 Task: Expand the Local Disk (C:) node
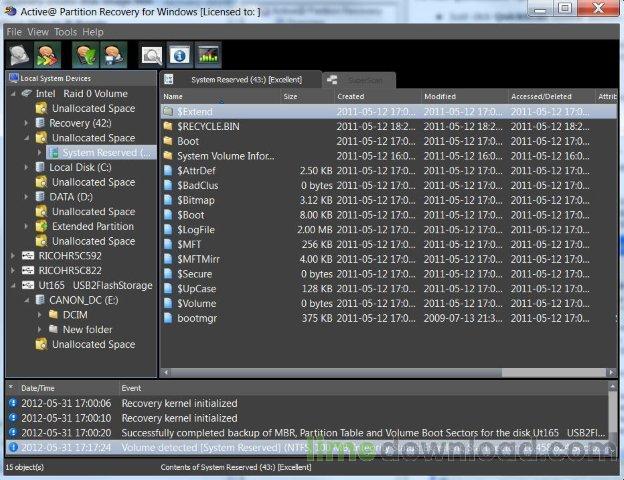click(26, 168)
